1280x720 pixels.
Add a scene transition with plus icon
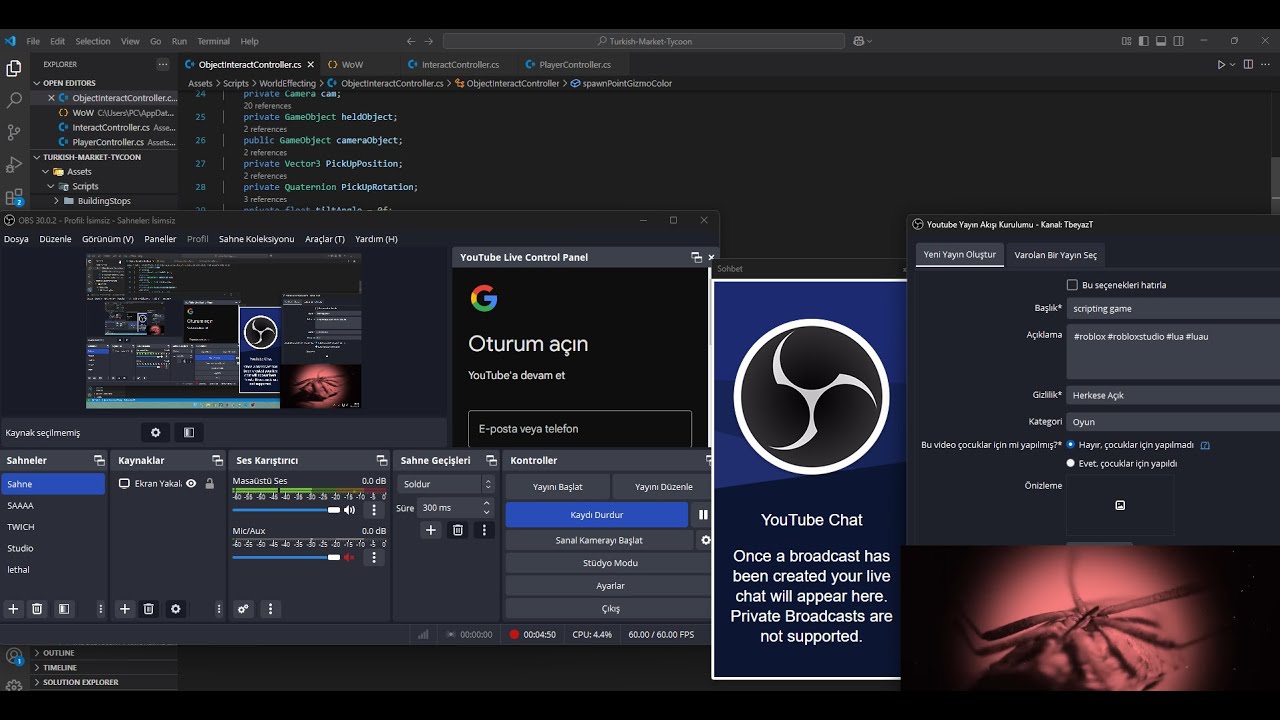[x=431, y=530]
